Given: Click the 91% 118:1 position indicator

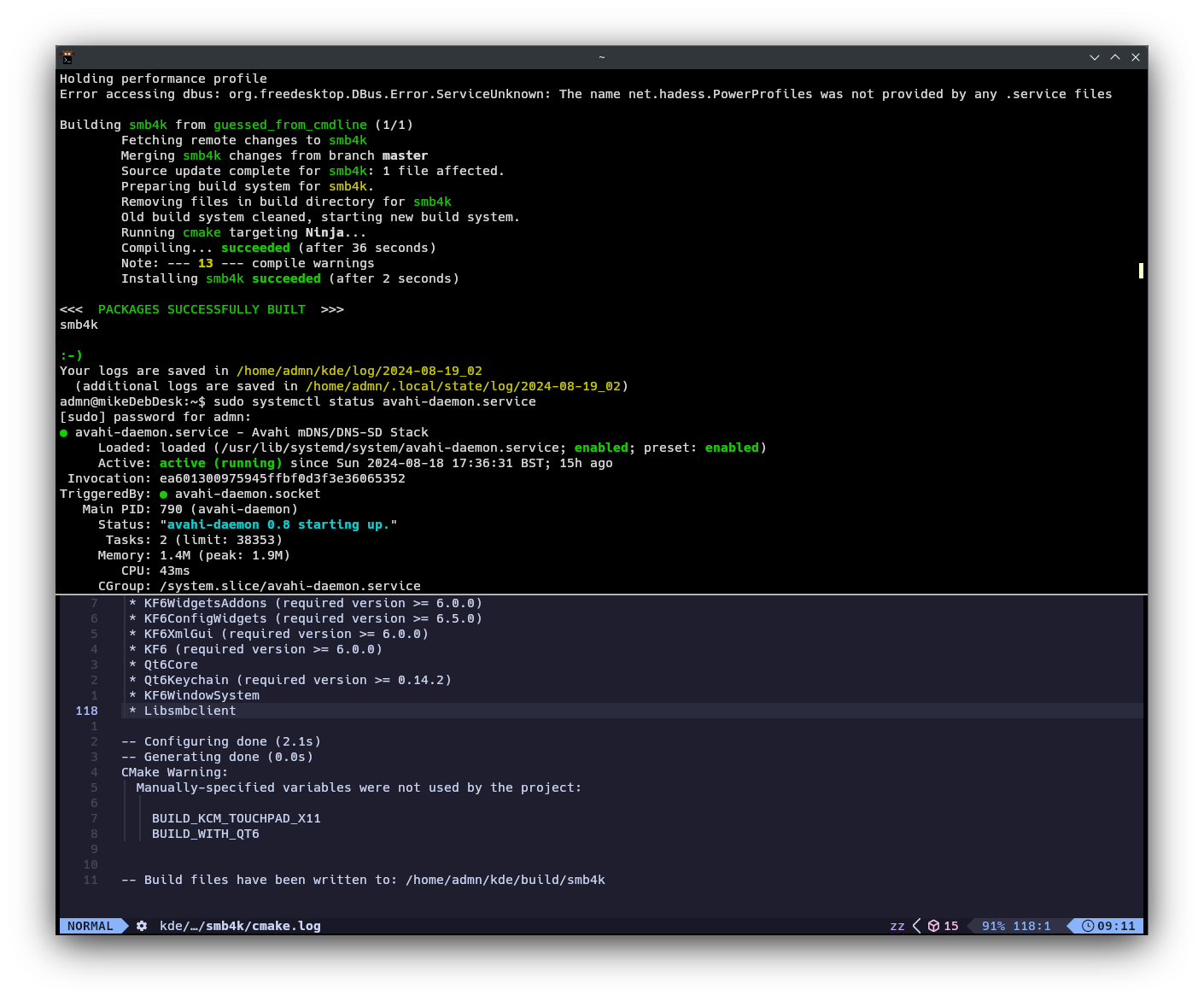Looking at the screenshot, I should pos(1016,926).
